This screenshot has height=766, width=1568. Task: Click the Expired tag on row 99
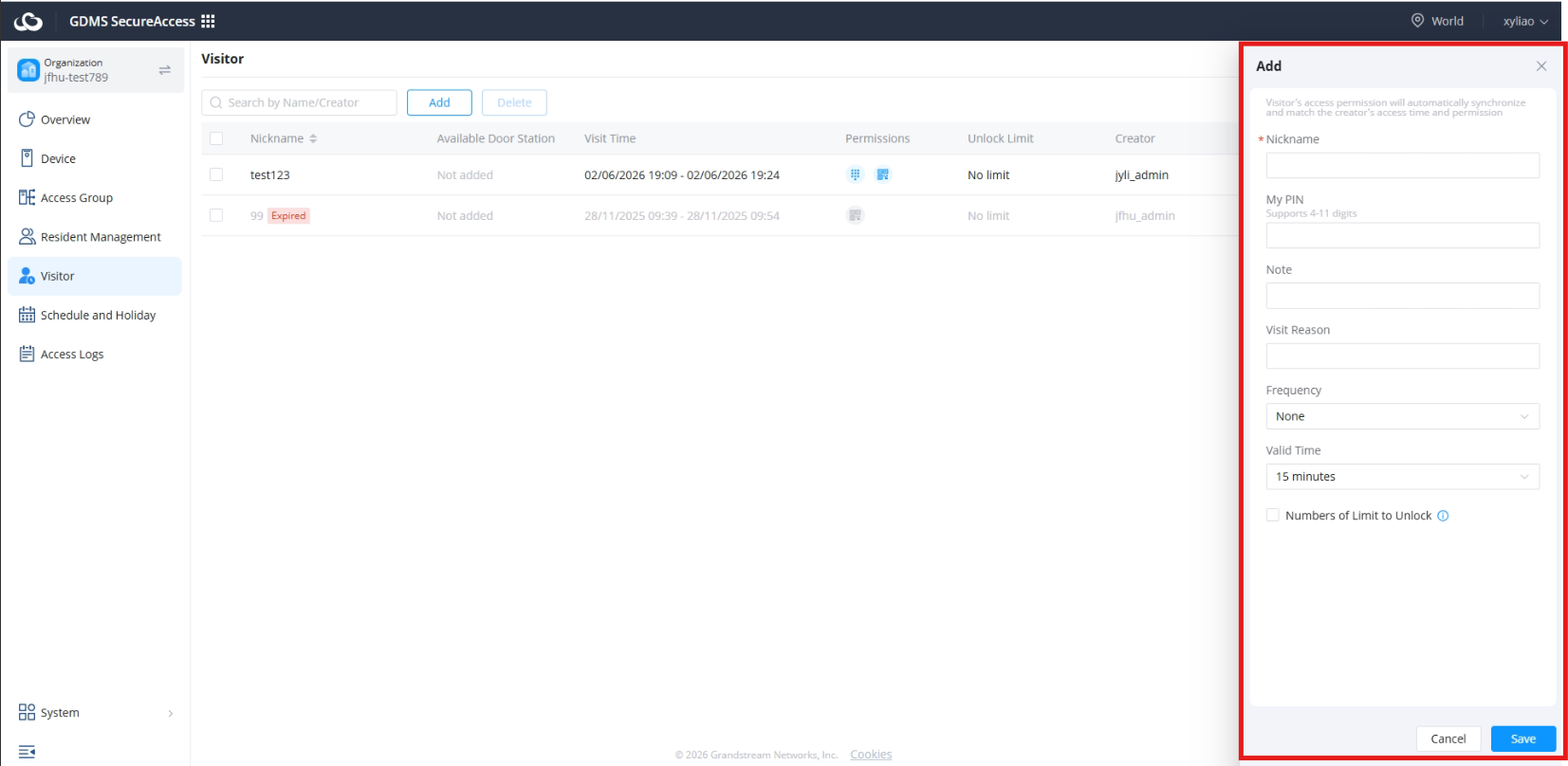pos(288,215)
